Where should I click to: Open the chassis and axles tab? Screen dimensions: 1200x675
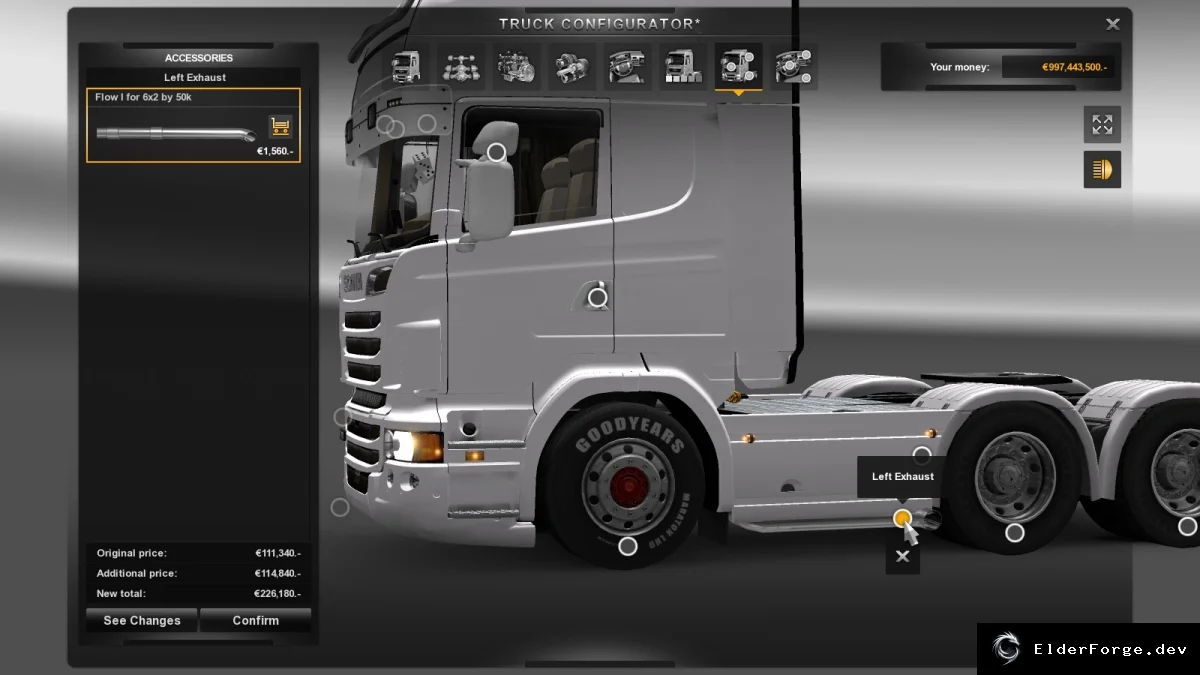click(x=461, y=67)
